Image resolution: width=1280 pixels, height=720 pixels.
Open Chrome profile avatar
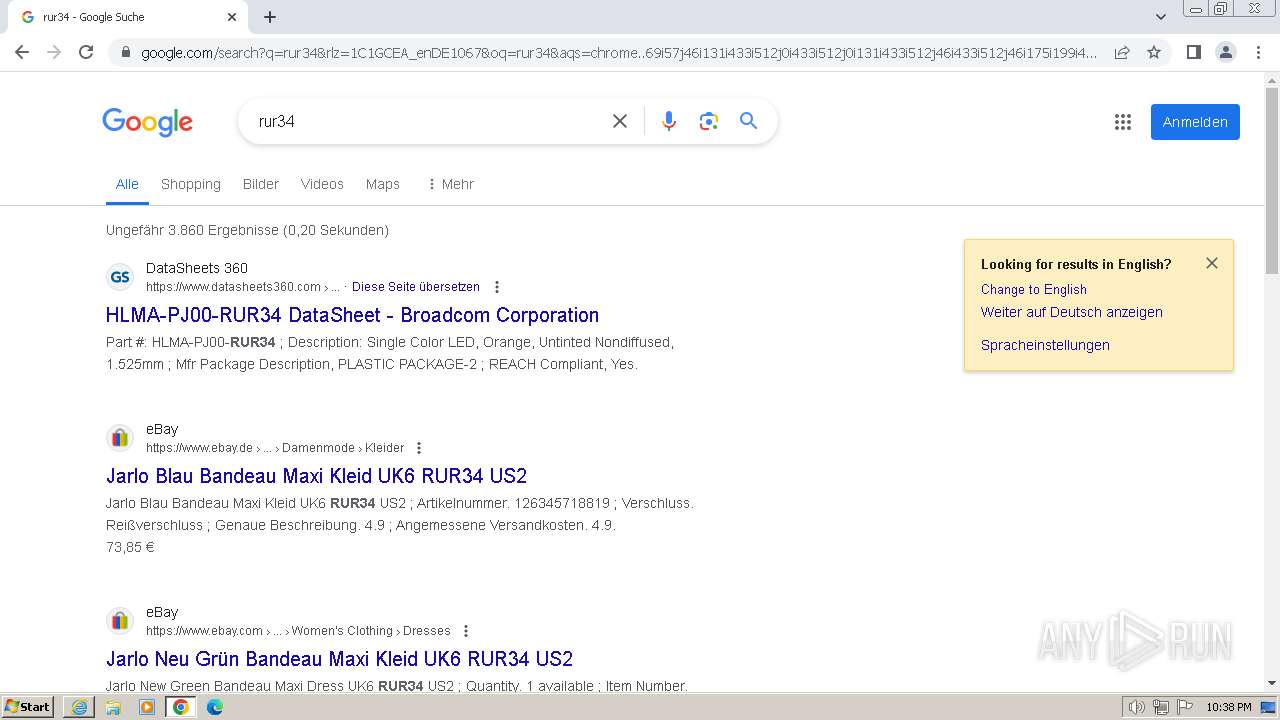coord(1225,52)
